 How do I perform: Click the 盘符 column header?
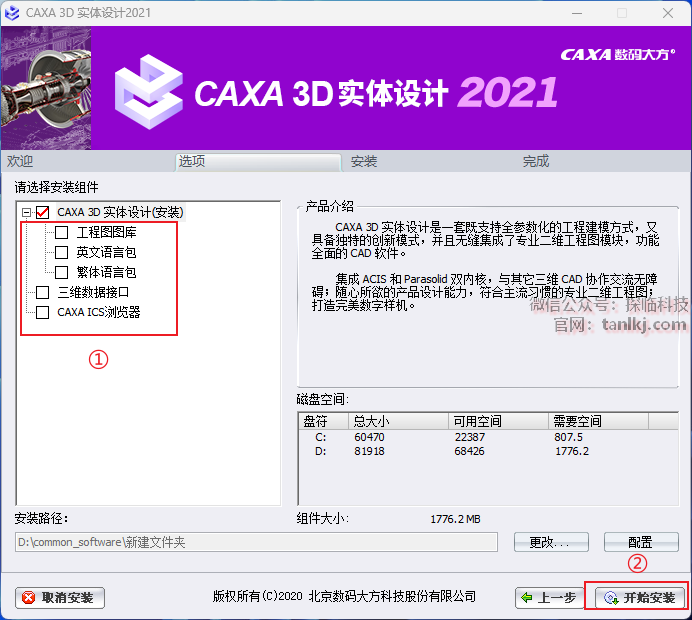pos(324,421)
